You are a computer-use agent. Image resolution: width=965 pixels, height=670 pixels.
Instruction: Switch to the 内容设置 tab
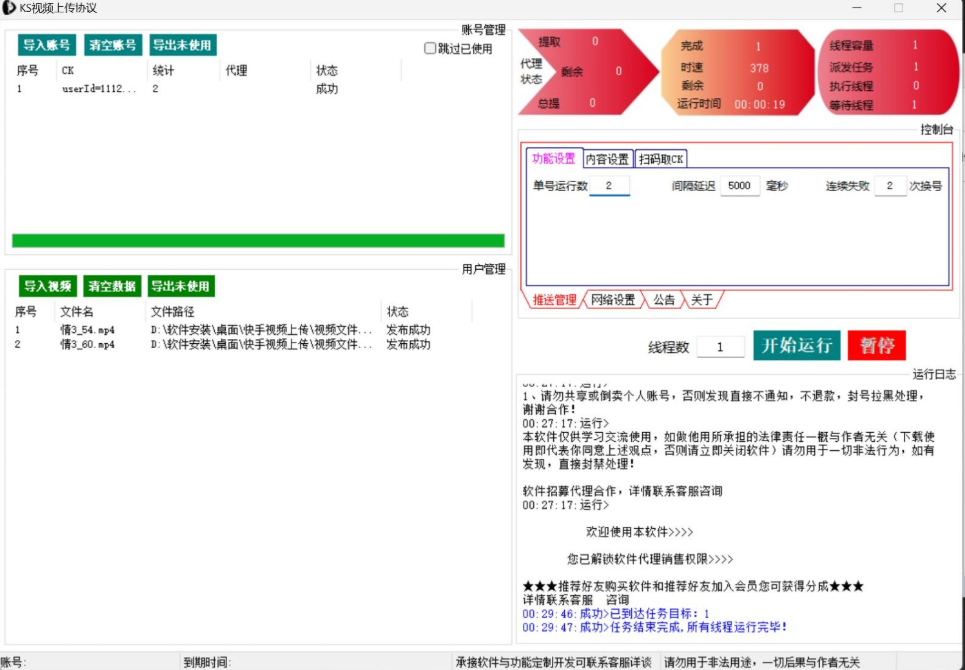pyautogui.click(x=607, y=159)
